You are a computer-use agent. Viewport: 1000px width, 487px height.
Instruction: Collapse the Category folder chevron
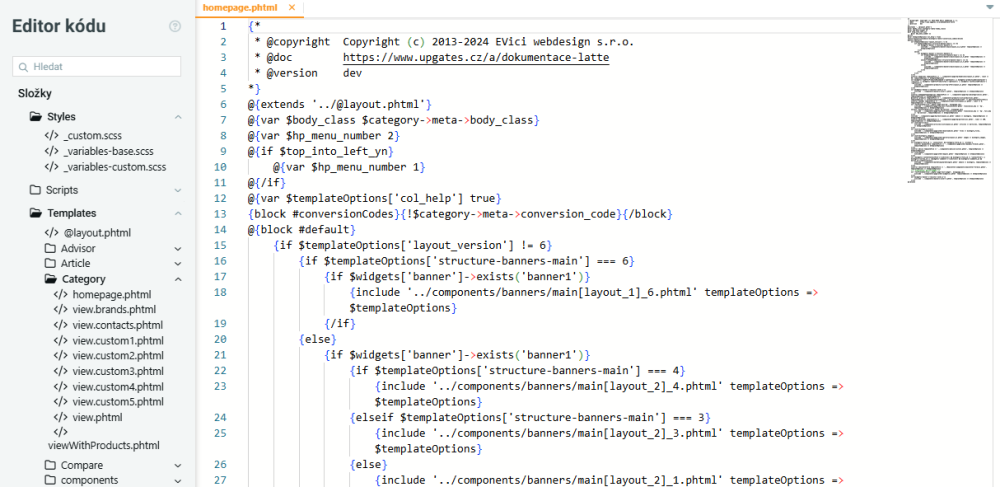(178, 279)
